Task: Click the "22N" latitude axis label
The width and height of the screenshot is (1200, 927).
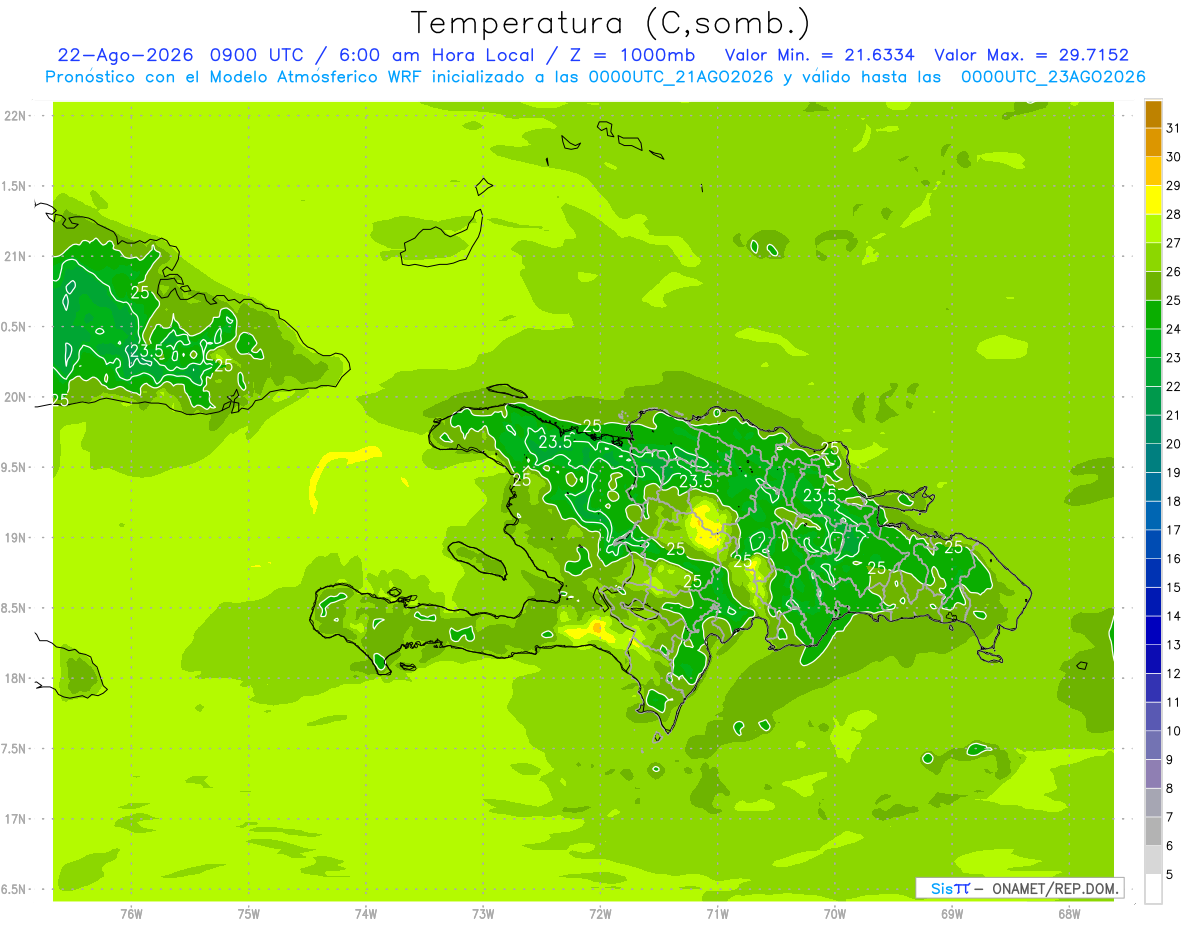Action: (x=15, y=115)
